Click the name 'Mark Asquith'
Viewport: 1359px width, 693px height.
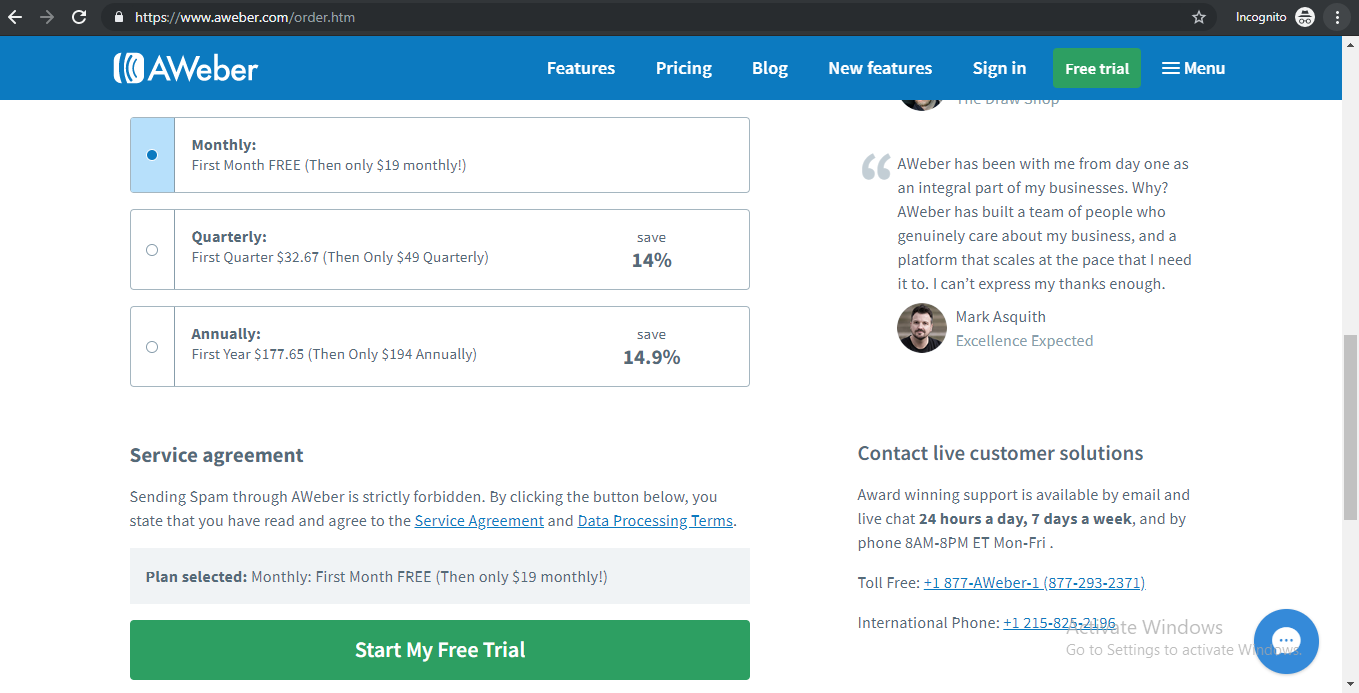click(1001, 317)
